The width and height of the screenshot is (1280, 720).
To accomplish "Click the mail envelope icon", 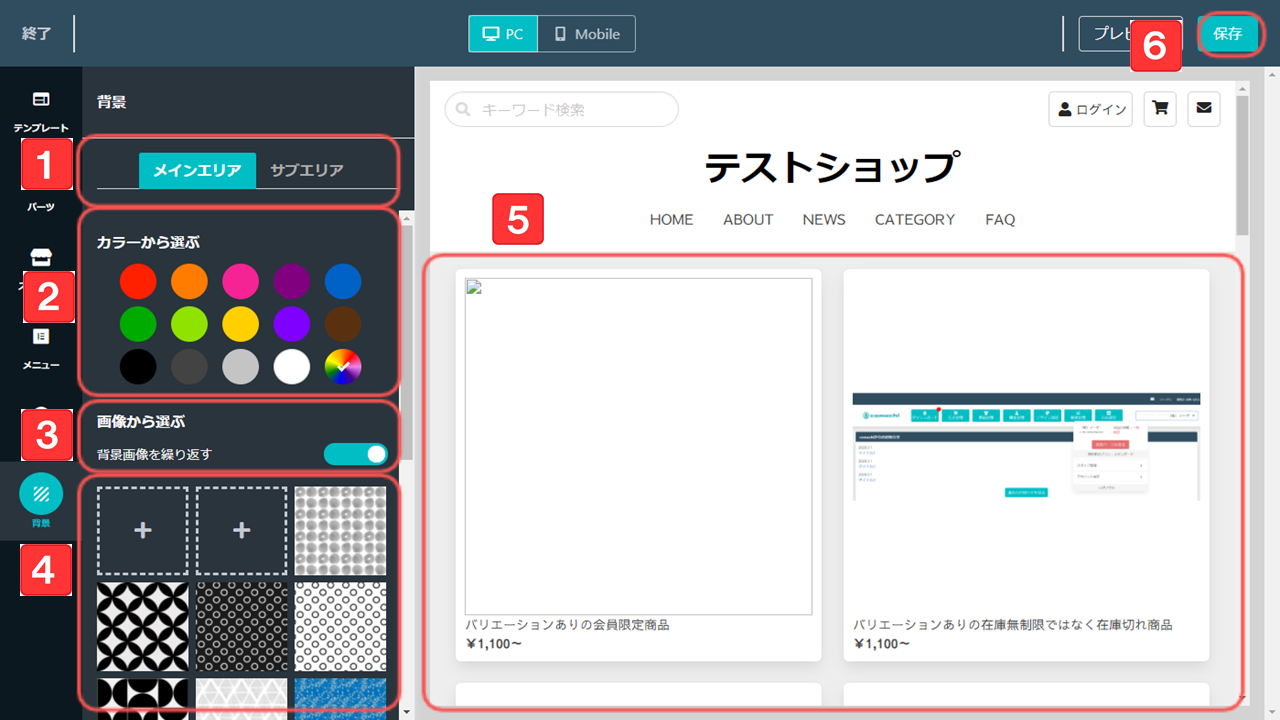I will pyautogui.click(x=1204, y=109).
